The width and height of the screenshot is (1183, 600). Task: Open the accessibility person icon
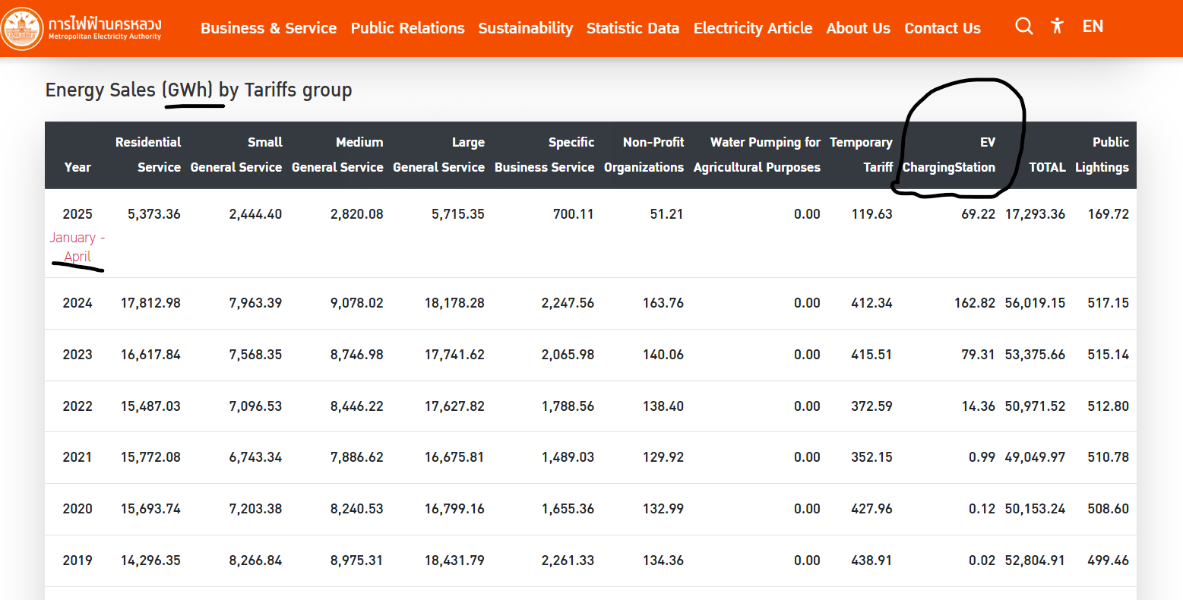1057,26
